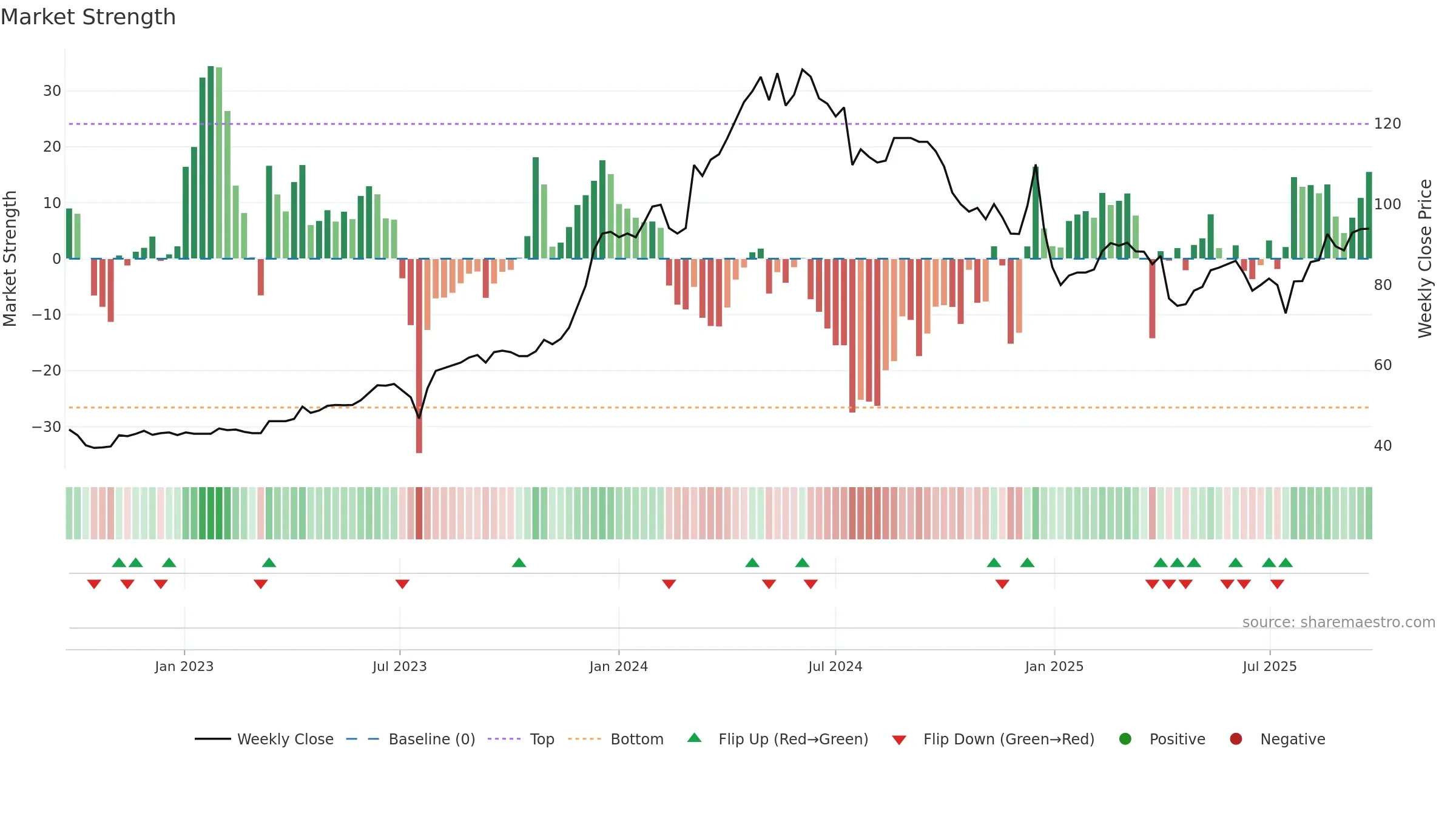Click the red Negative dot in legend
This screenshot has width=1456, height=819.
point(1236,739)
